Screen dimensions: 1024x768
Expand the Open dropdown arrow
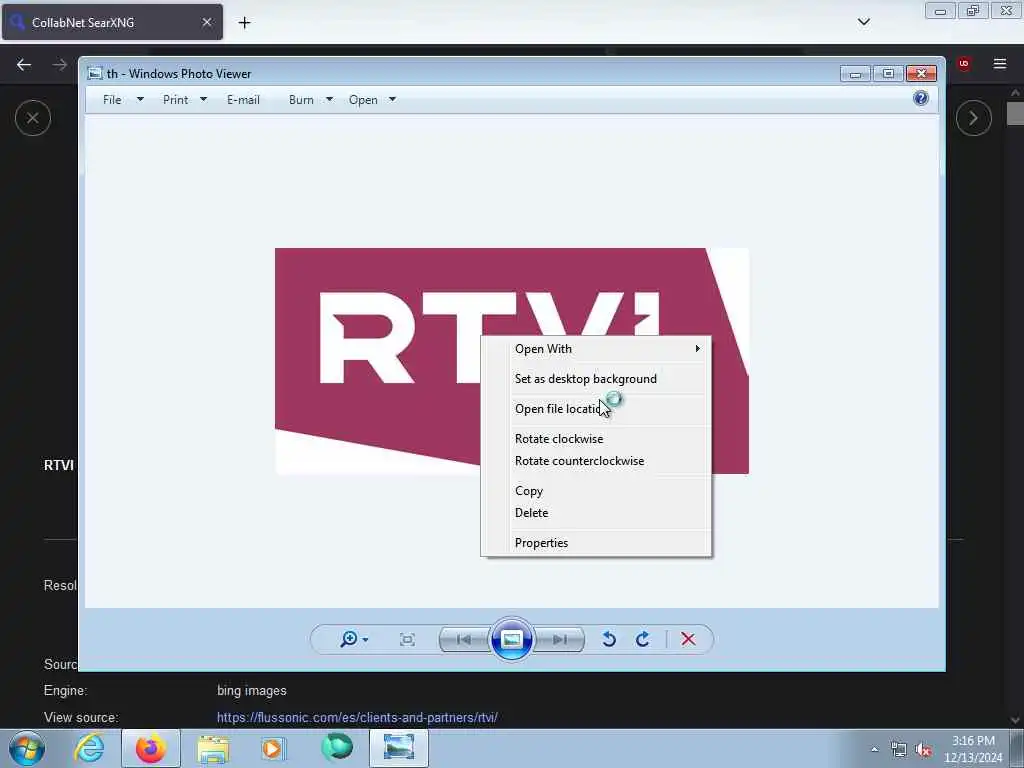click(x=392, y=99)
